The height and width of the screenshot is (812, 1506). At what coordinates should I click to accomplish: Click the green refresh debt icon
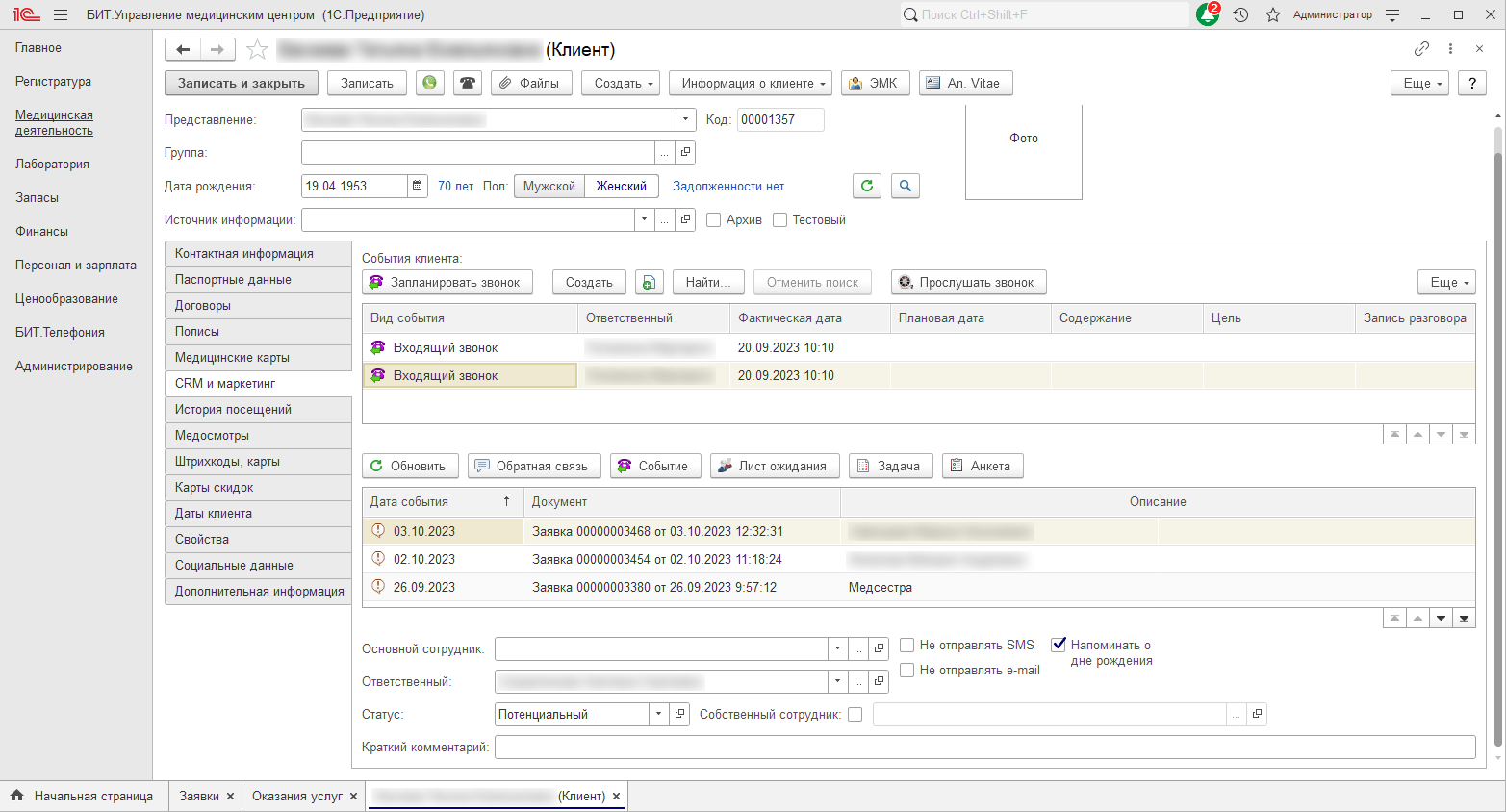tap(867, 186)
